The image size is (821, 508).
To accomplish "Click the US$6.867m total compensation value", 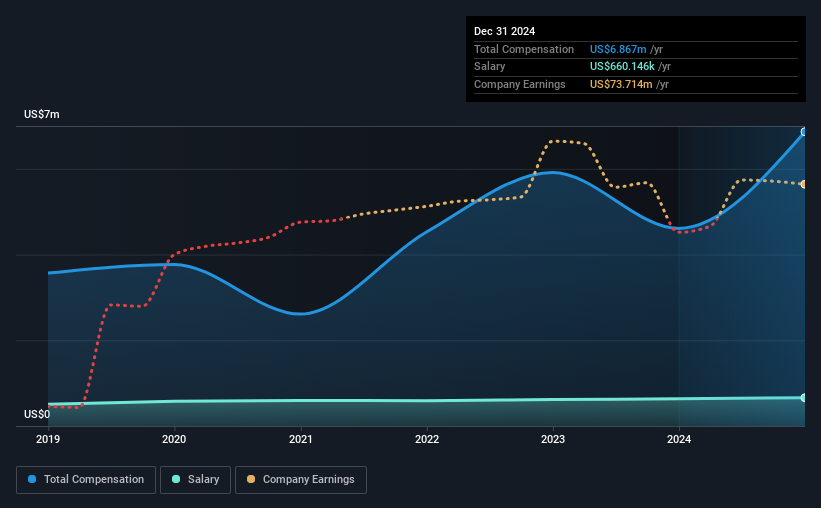I will (618, 49).
